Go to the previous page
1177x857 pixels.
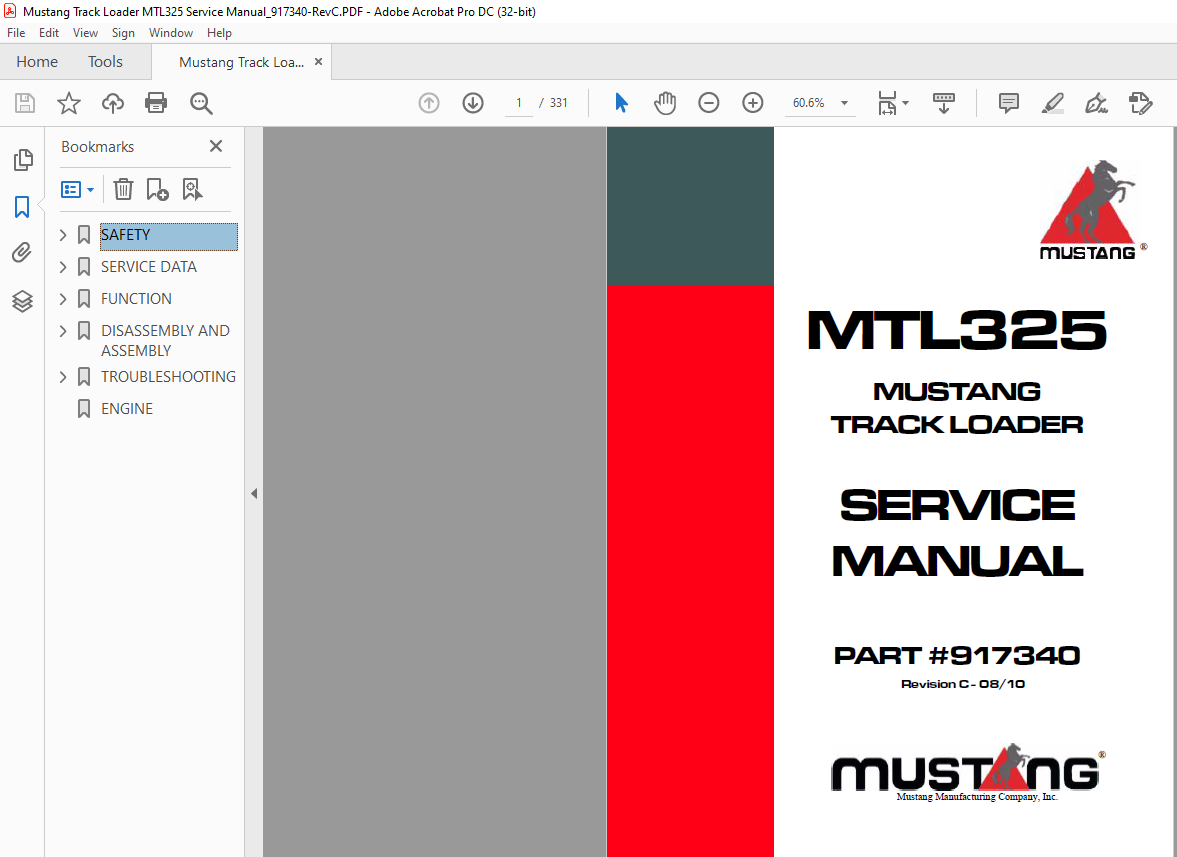[x=429, y=103]
